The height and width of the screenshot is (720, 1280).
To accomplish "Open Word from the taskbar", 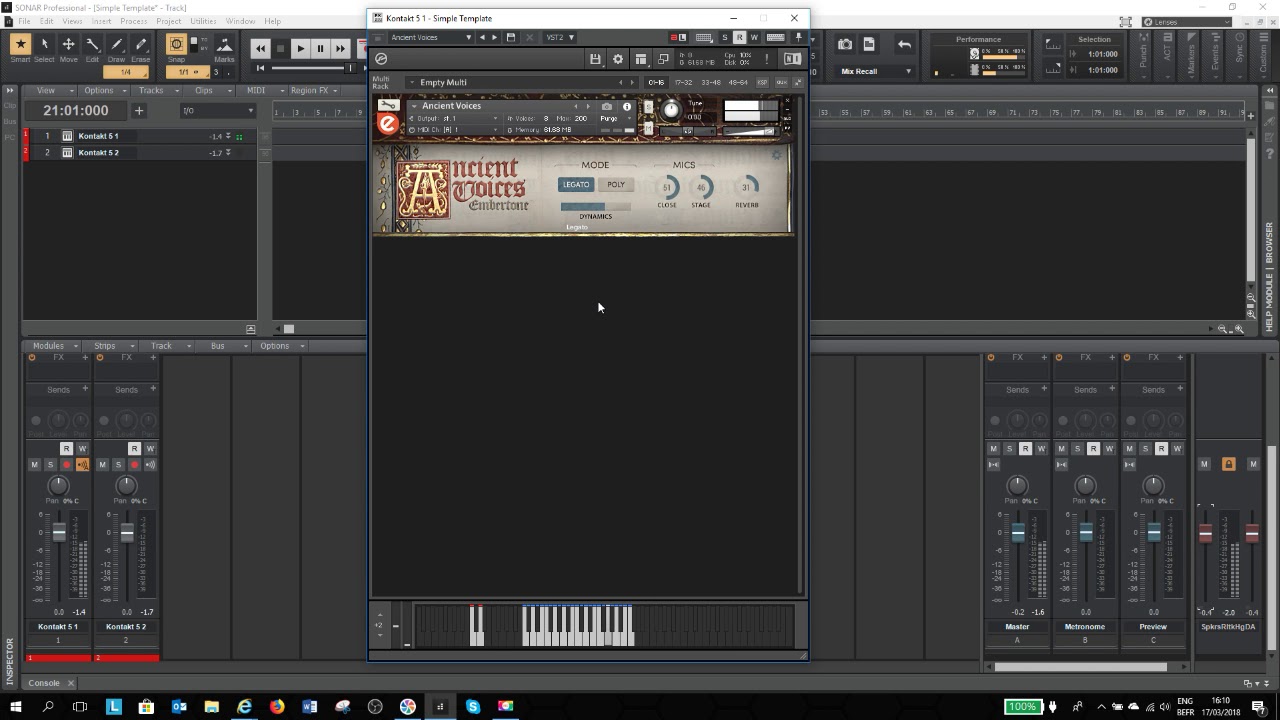I will [x=309, y=707].
